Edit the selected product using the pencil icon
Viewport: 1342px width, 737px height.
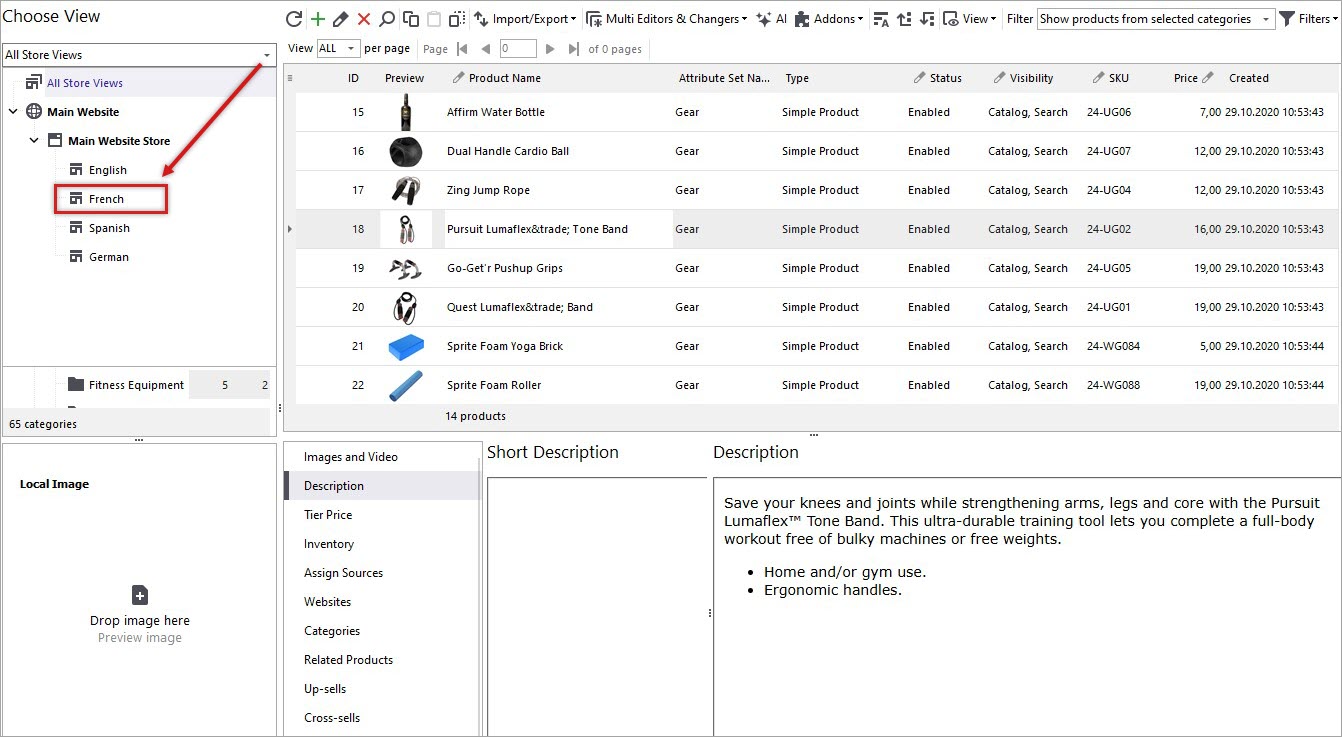point(340,18)
